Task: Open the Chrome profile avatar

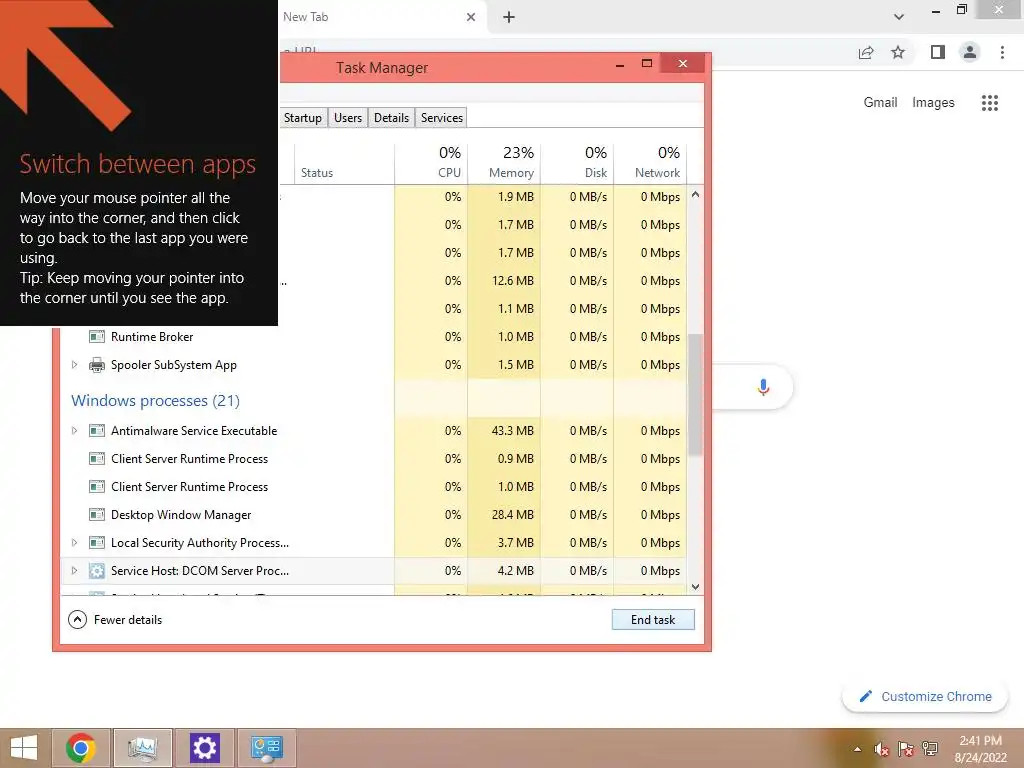Action: click(x=970, y=52)
